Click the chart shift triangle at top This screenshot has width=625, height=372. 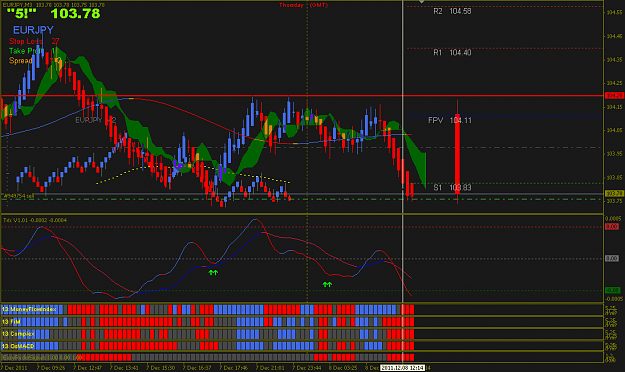click(x=421, y=2)
